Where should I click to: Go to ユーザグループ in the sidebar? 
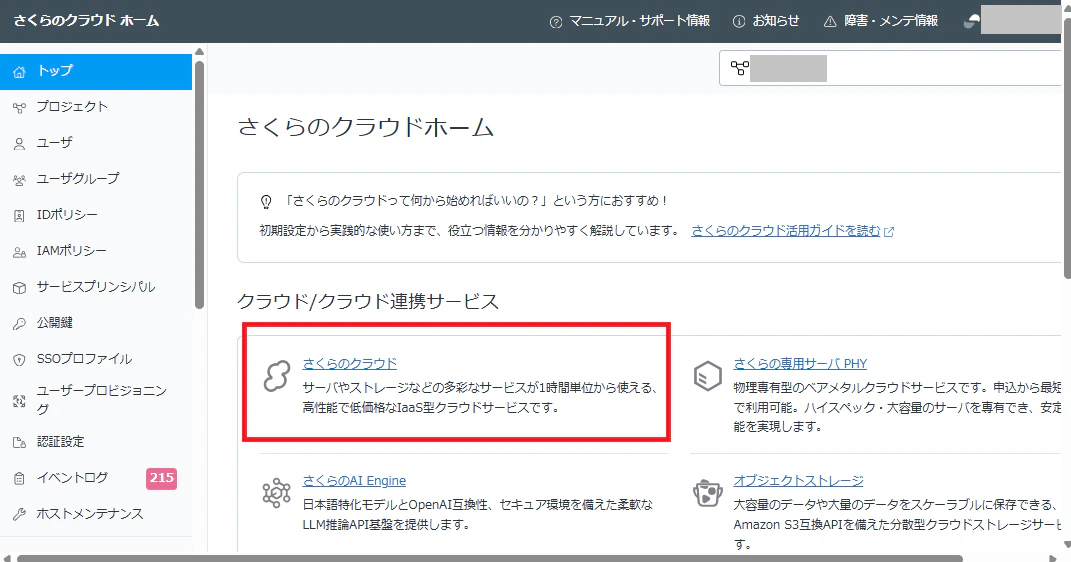pos(96,180)
